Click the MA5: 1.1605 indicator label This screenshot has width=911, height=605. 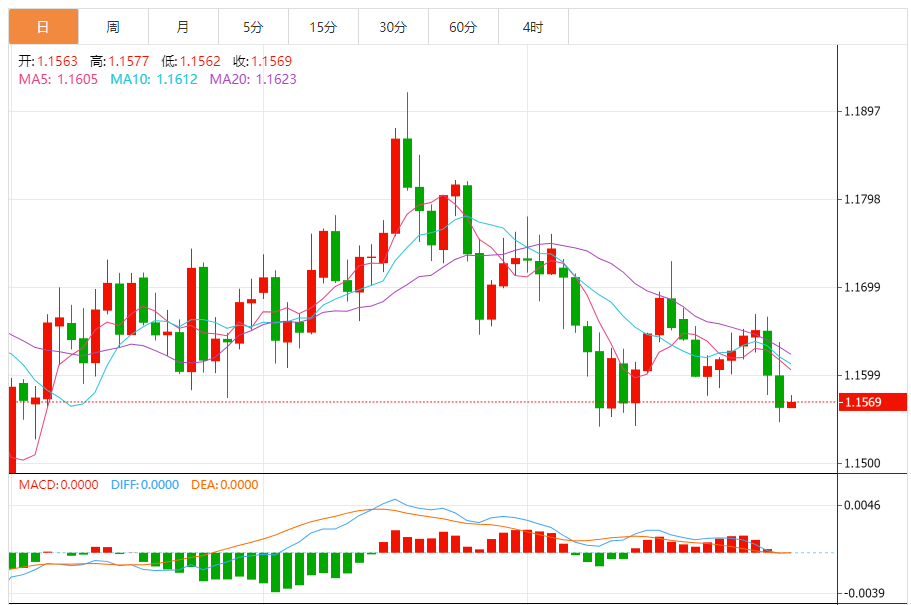tap(58, 79)
